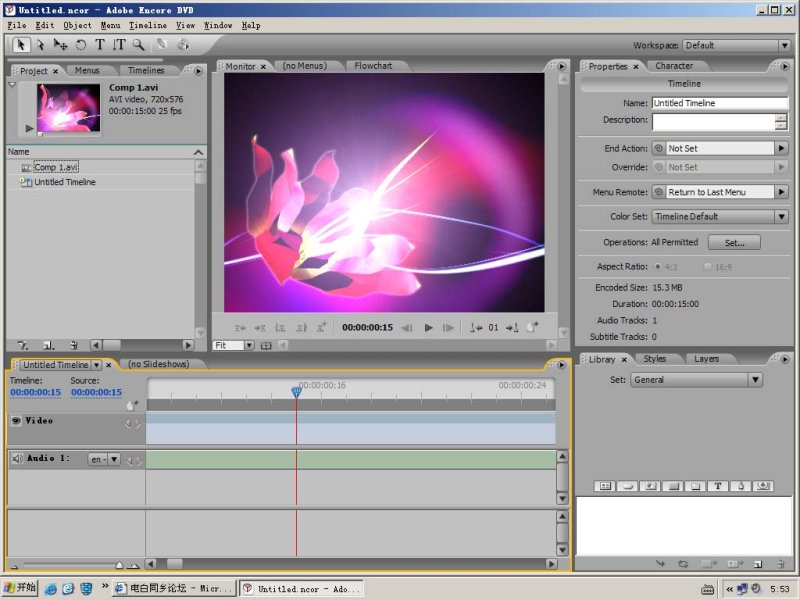Select the Rotate tool
800x600 pixels.
tap(81, 44)
